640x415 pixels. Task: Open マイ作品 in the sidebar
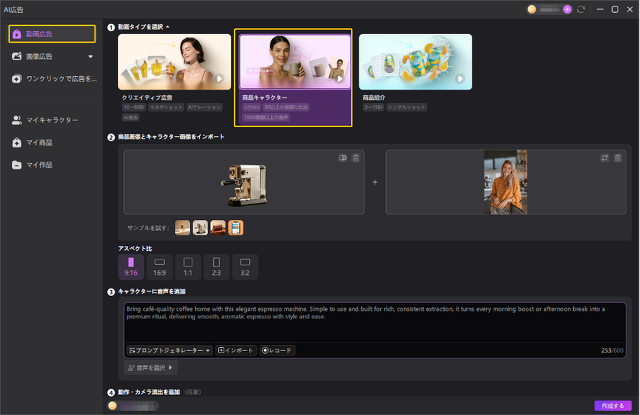[51, 165]
